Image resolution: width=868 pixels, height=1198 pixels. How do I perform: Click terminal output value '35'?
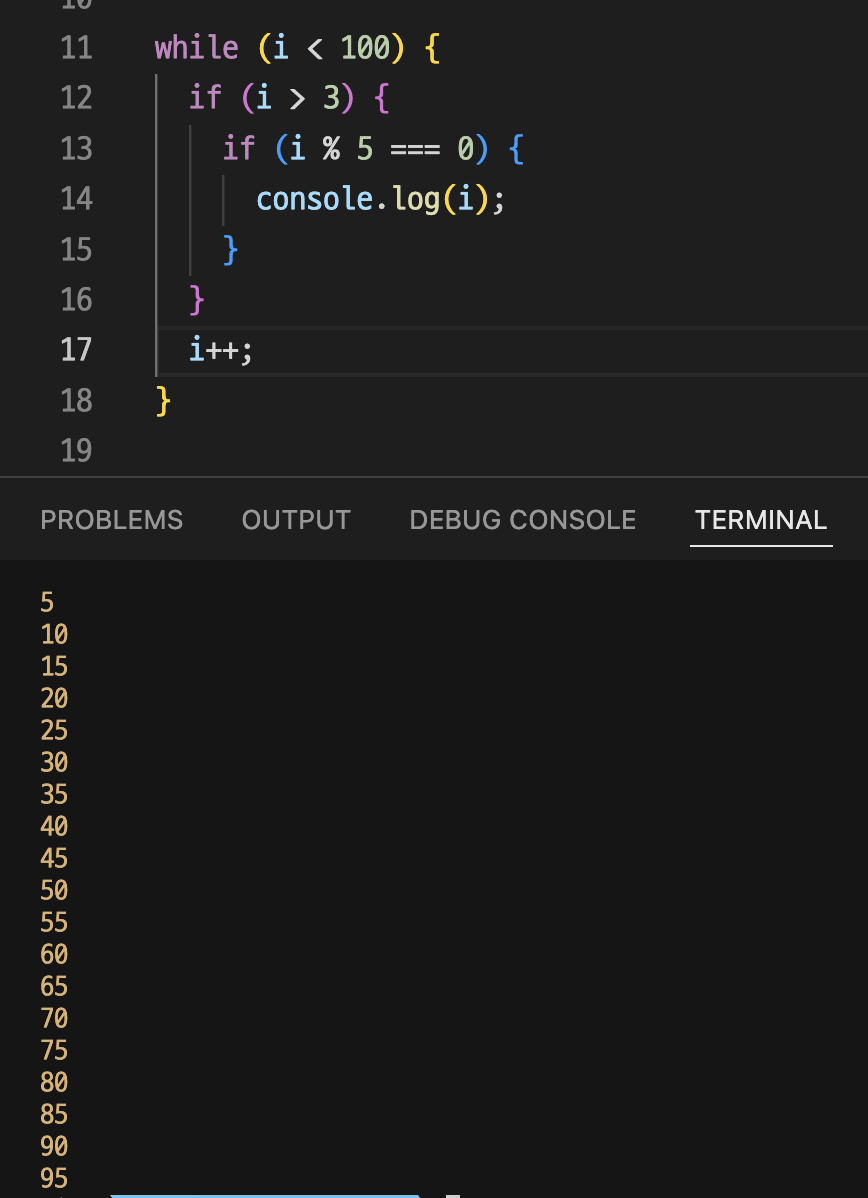[x=54, y=795]
